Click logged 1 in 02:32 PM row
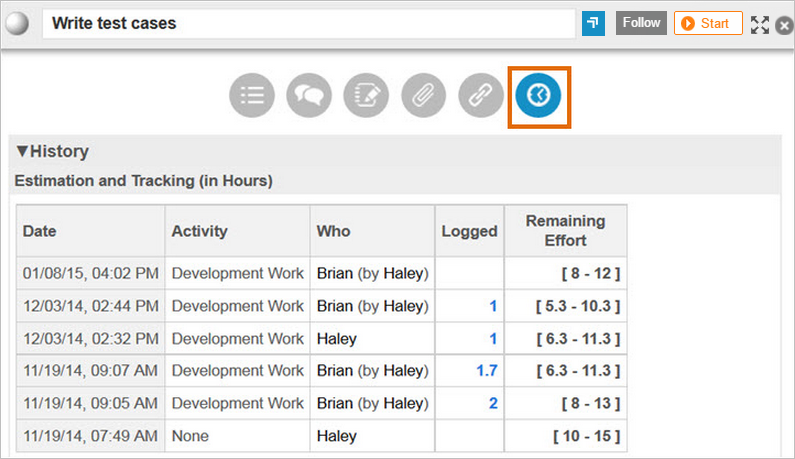The width and height of the screenshot is (795, 459). [493, 339]
